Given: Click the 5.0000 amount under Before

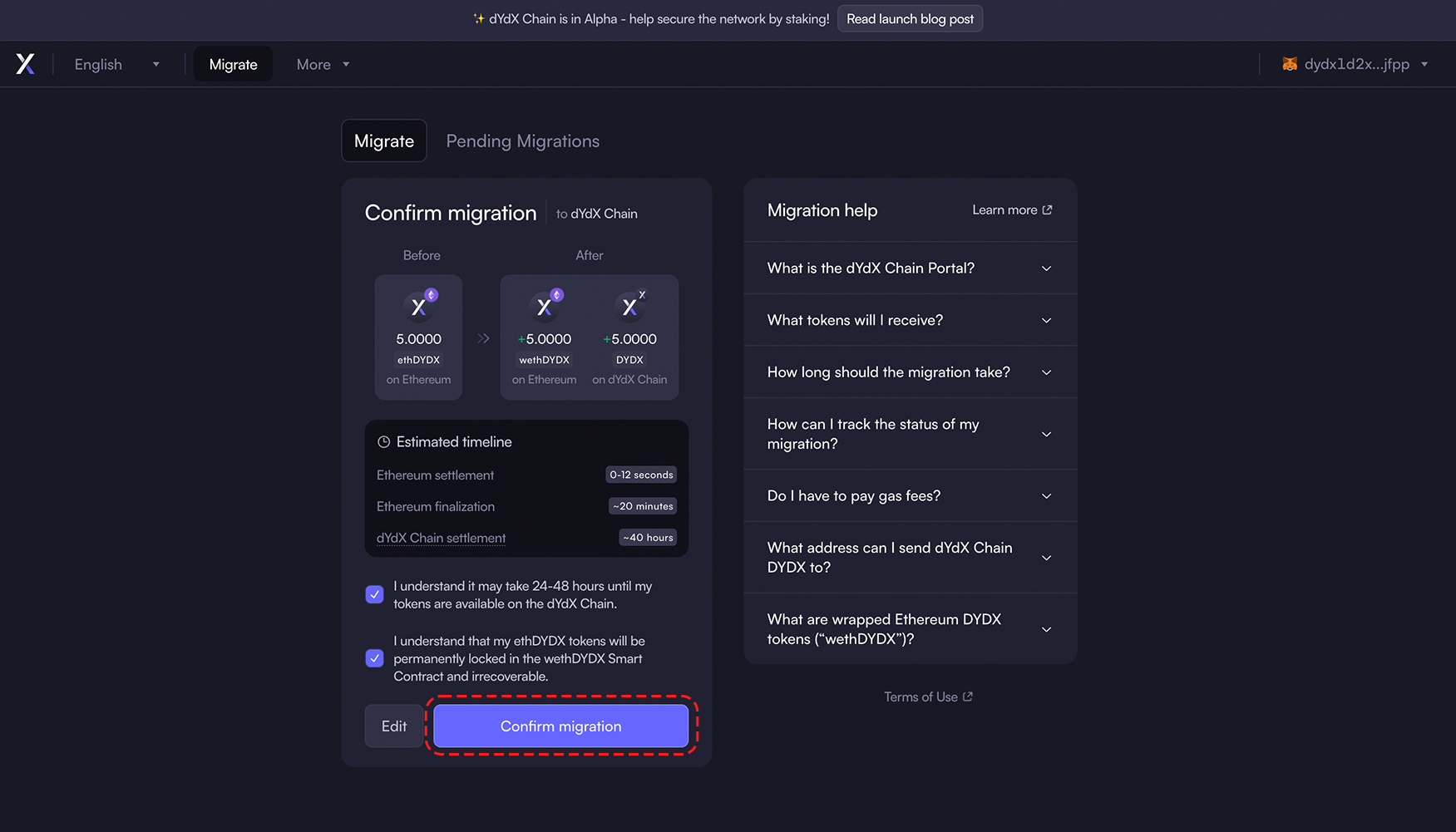Looking at the screenshot, I should tap(418, 339).
